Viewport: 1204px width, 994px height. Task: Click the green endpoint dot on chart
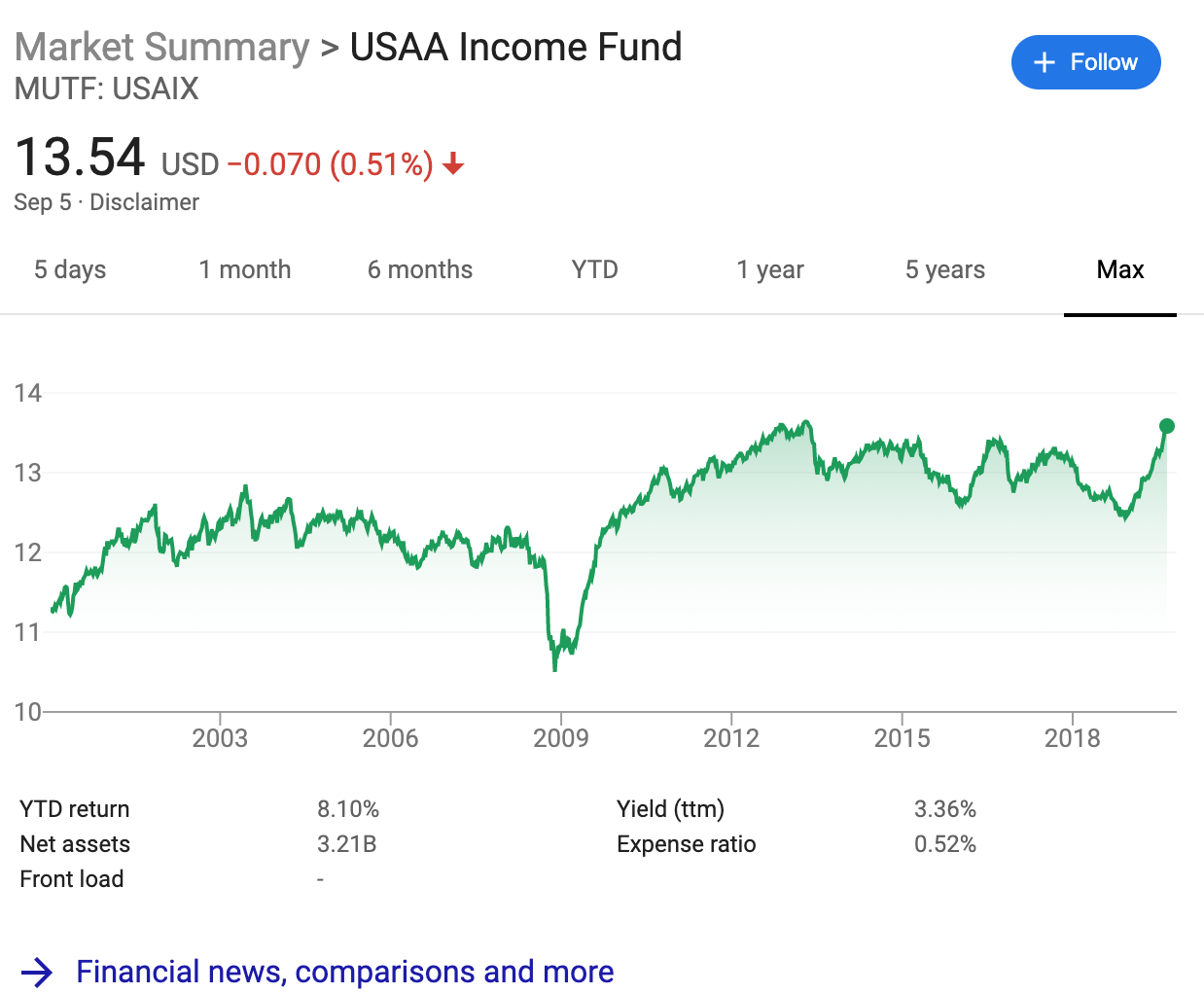pos(1167,426)
